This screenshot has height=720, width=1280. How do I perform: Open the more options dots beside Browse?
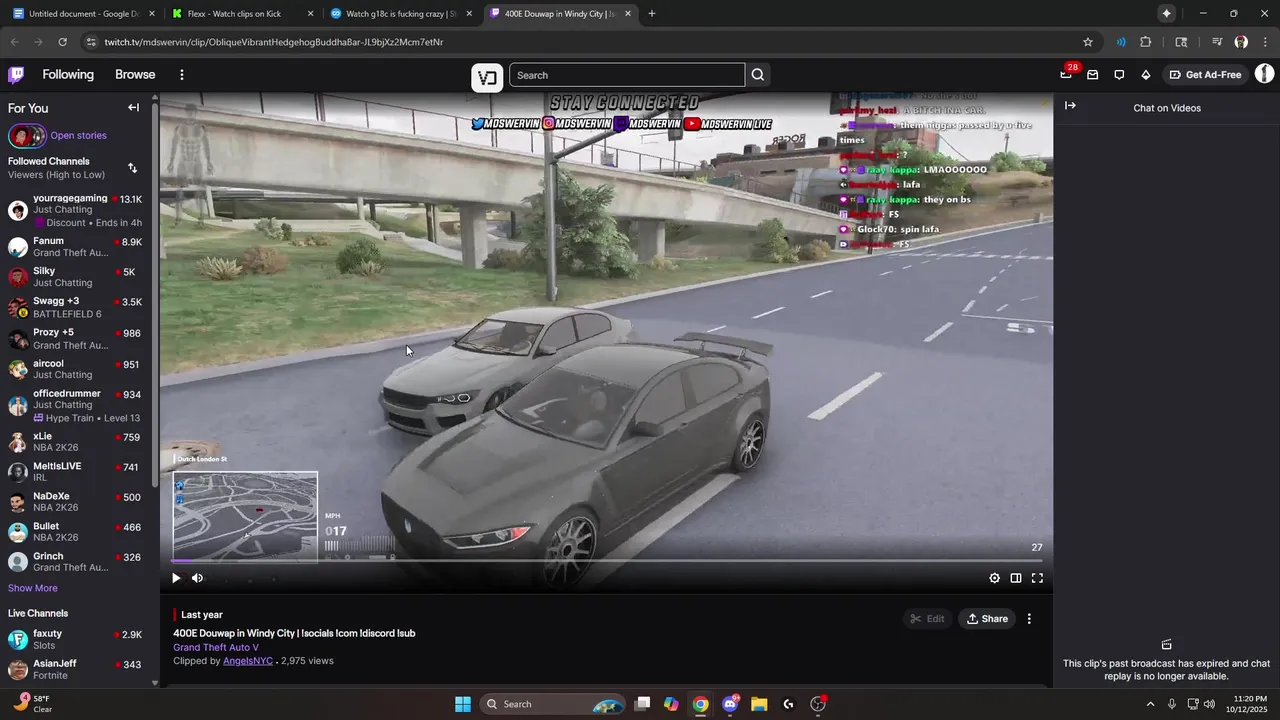click(181, 75)
